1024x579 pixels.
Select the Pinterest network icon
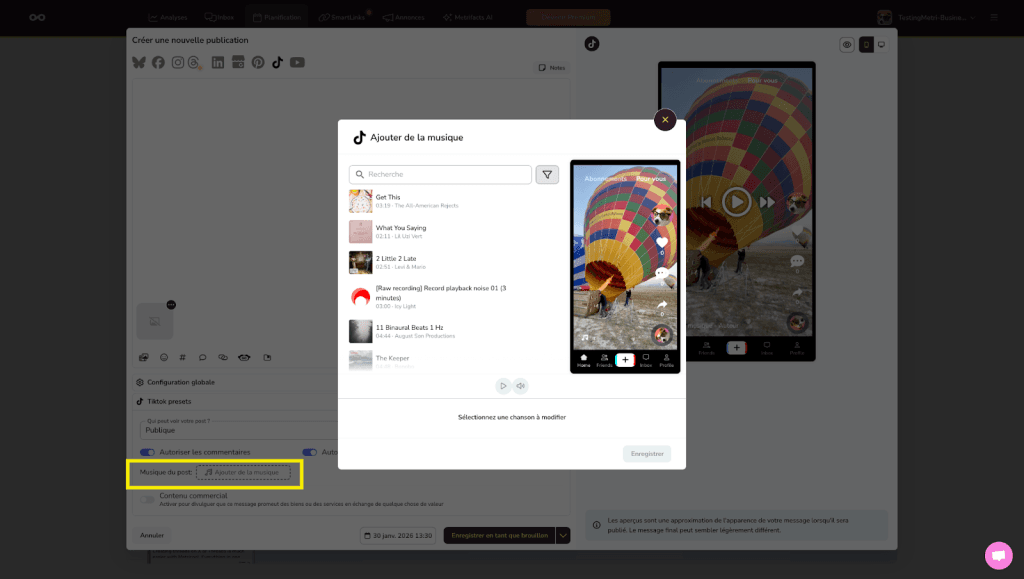click(x=258, y=63)
